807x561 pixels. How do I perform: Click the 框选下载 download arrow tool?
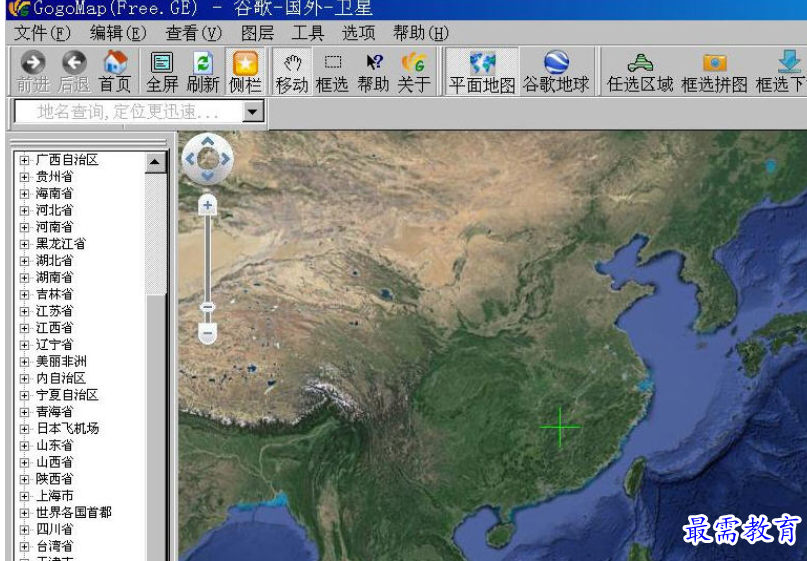[x=780, y=71]
